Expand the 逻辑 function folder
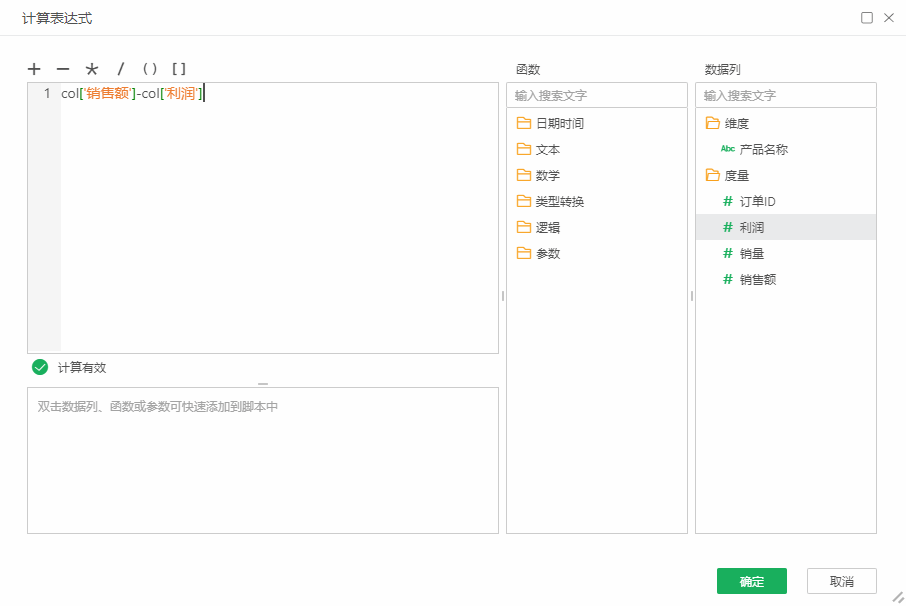The image size is (906, 606). (x=540, y=227)
